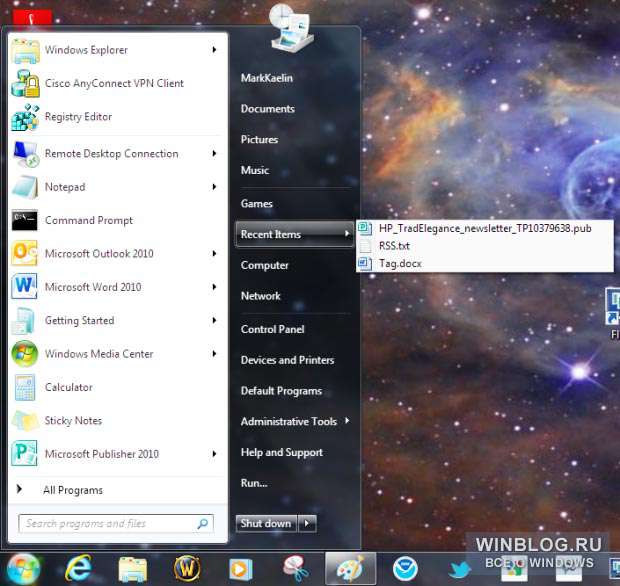
Task: Open the NOAA weather taskbar icon
Action: (x=405, y=569)
